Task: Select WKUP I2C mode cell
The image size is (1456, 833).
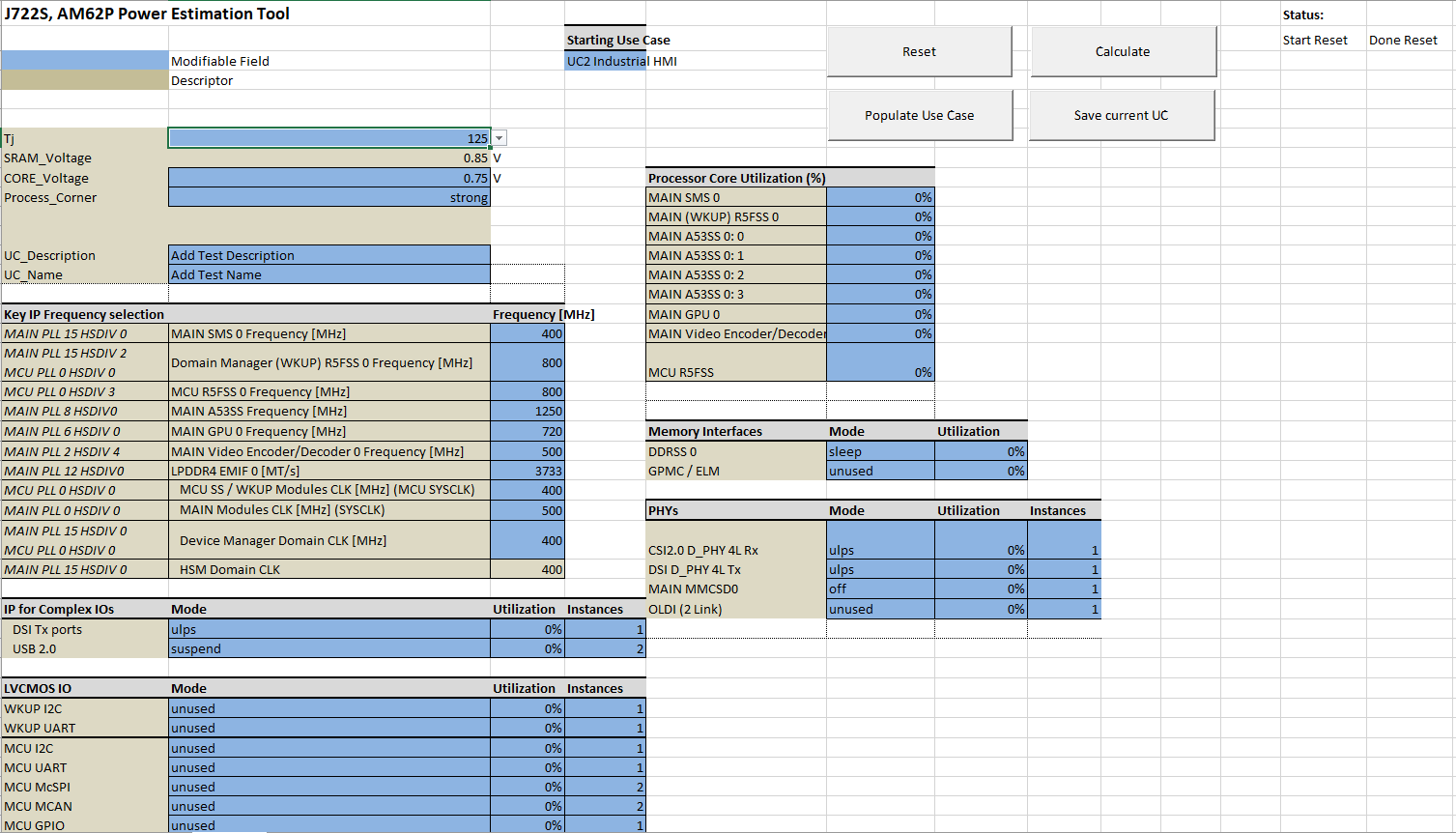Action: [329, 708]
